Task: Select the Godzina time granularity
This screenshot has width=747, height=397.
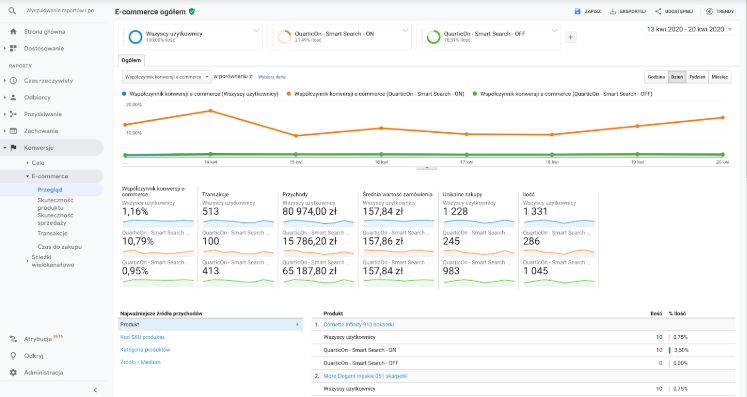Action: [656, 77]
